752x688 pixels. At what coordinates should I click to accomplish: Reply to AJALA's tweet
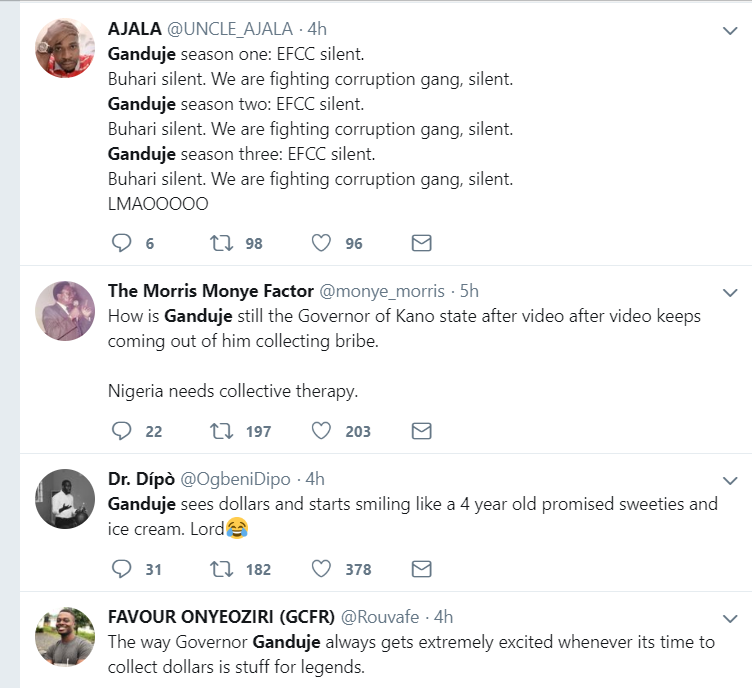(x=121, y=243)
